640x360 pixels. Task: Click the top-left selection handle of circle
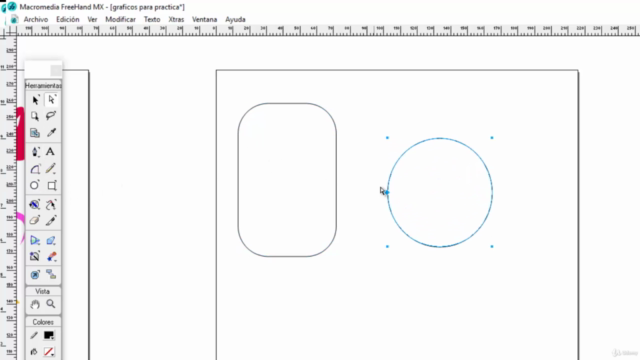(387, 138)
